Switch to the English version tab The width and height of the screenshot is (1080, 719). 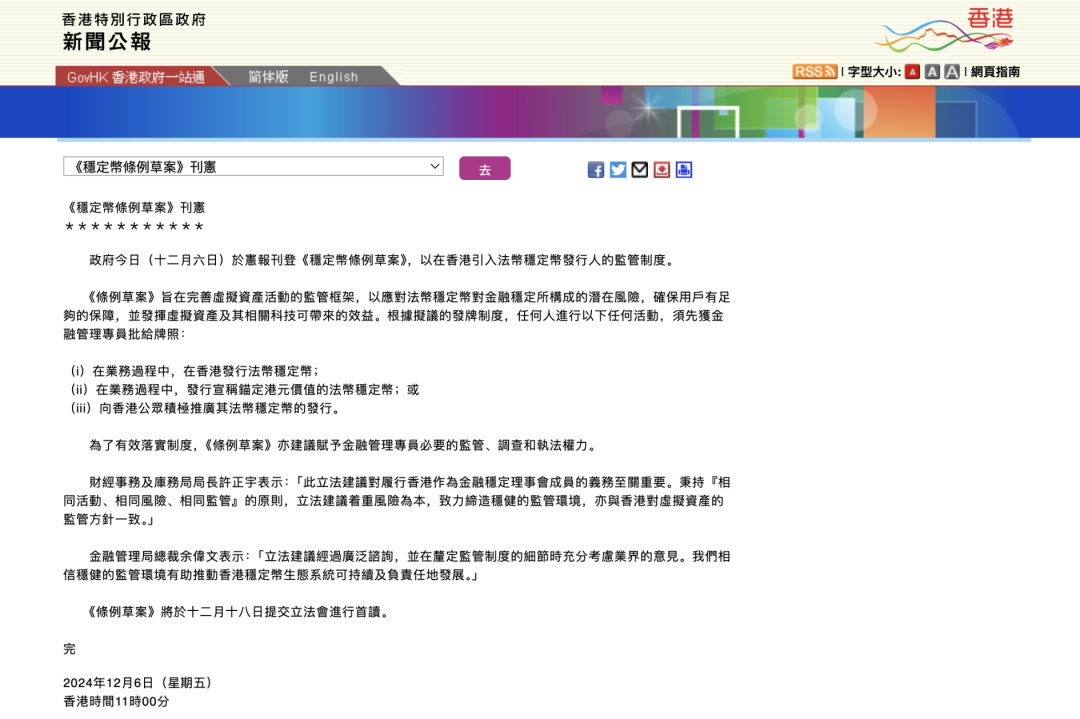click(x=333, y=76)
